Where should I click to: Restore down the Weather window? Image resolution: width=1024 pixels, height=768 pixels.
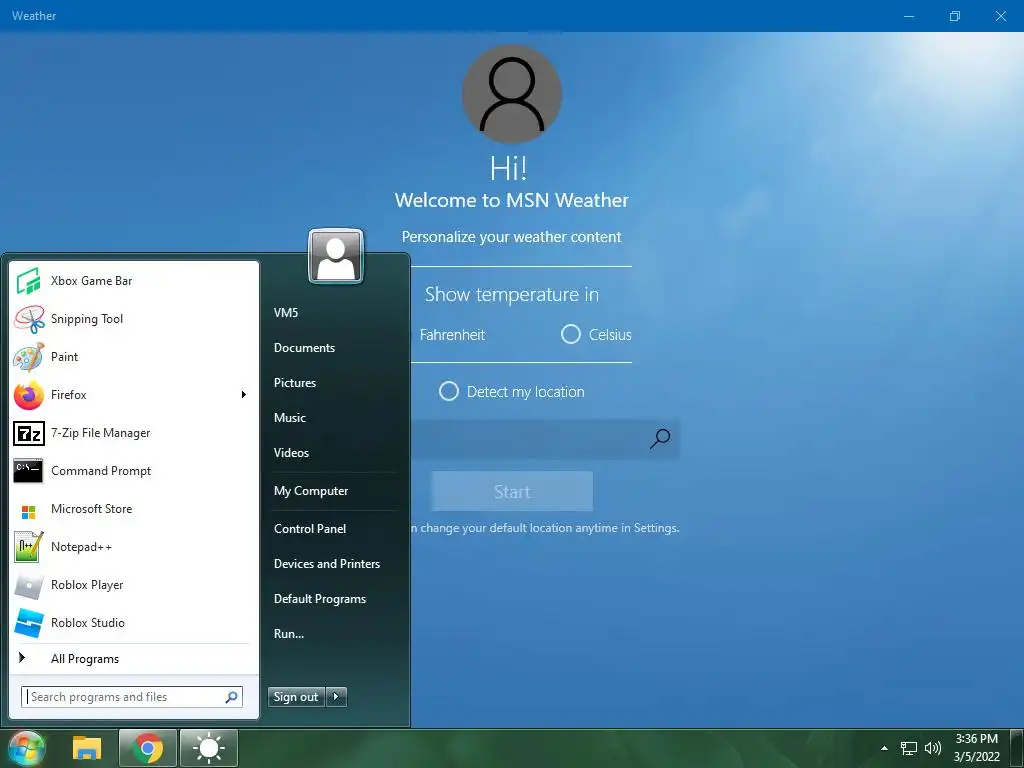click(955, 16)
